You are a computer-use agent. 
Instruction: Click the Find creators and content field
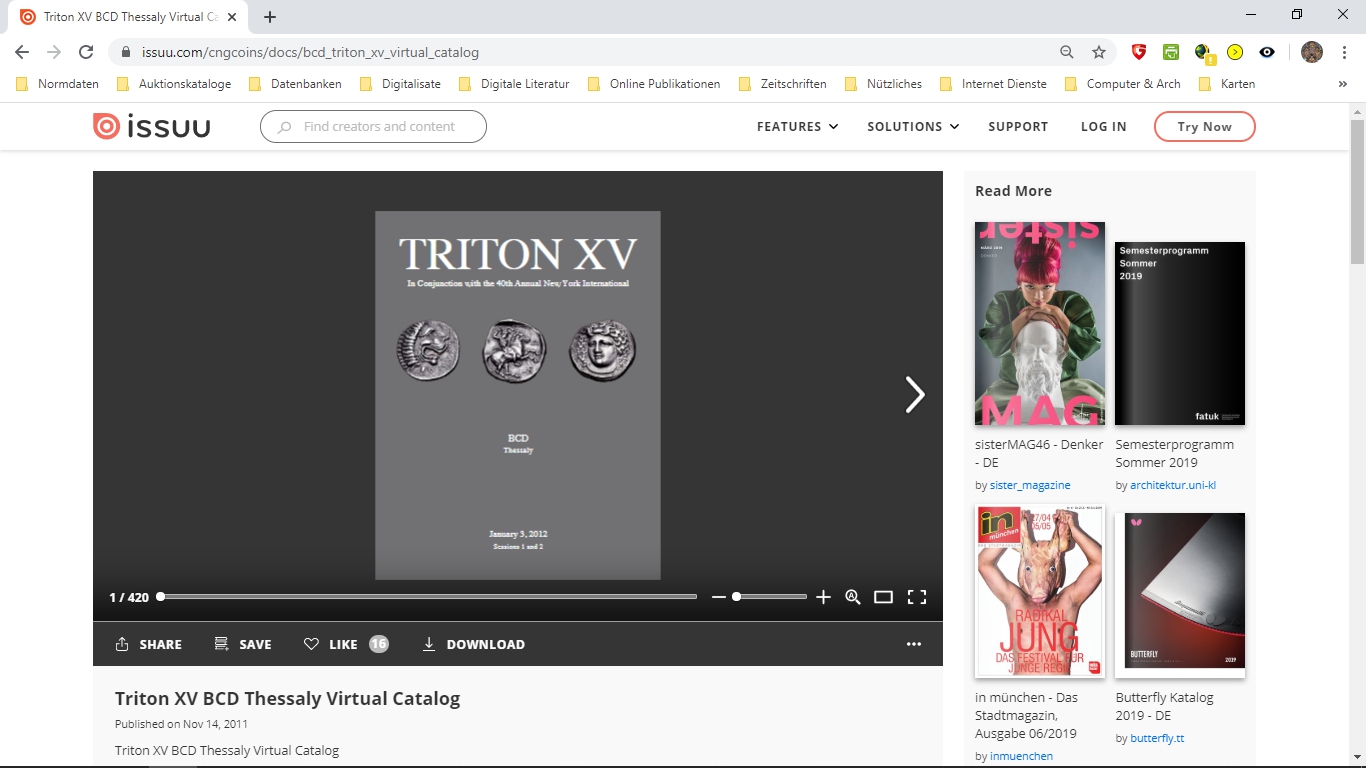(378, 126)
